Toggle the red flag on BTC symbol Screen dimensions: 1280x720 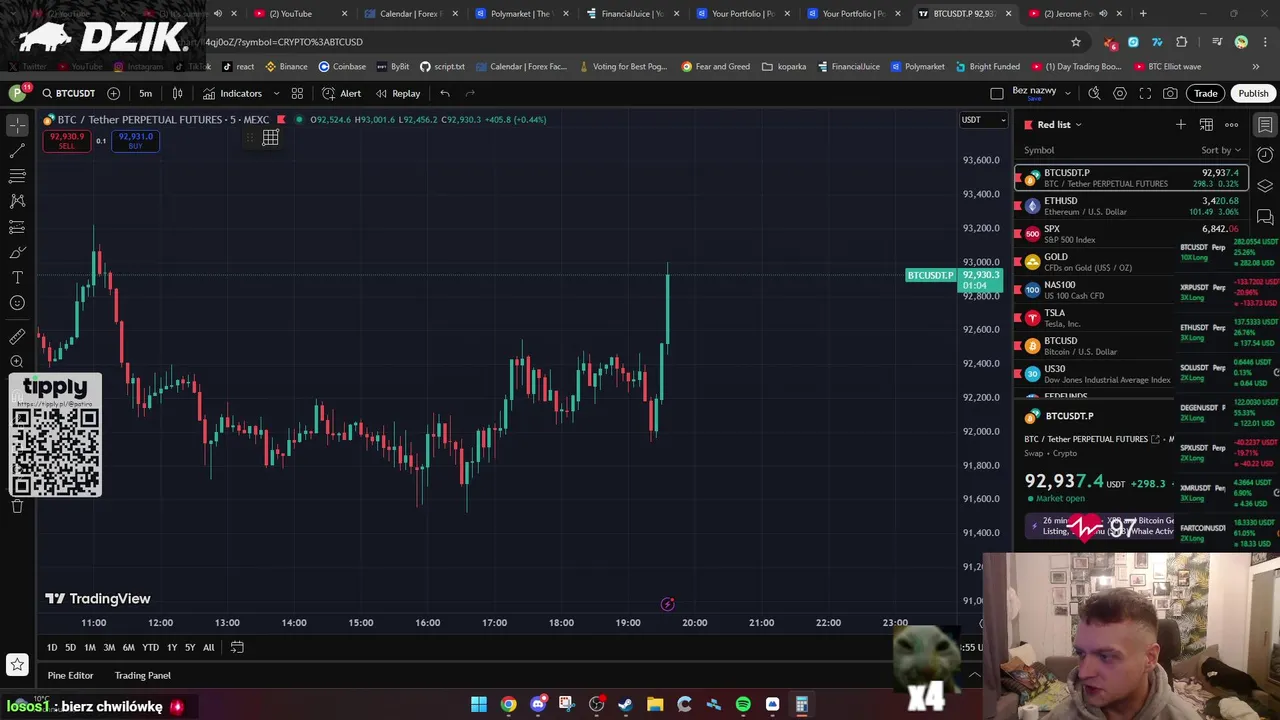282,119
